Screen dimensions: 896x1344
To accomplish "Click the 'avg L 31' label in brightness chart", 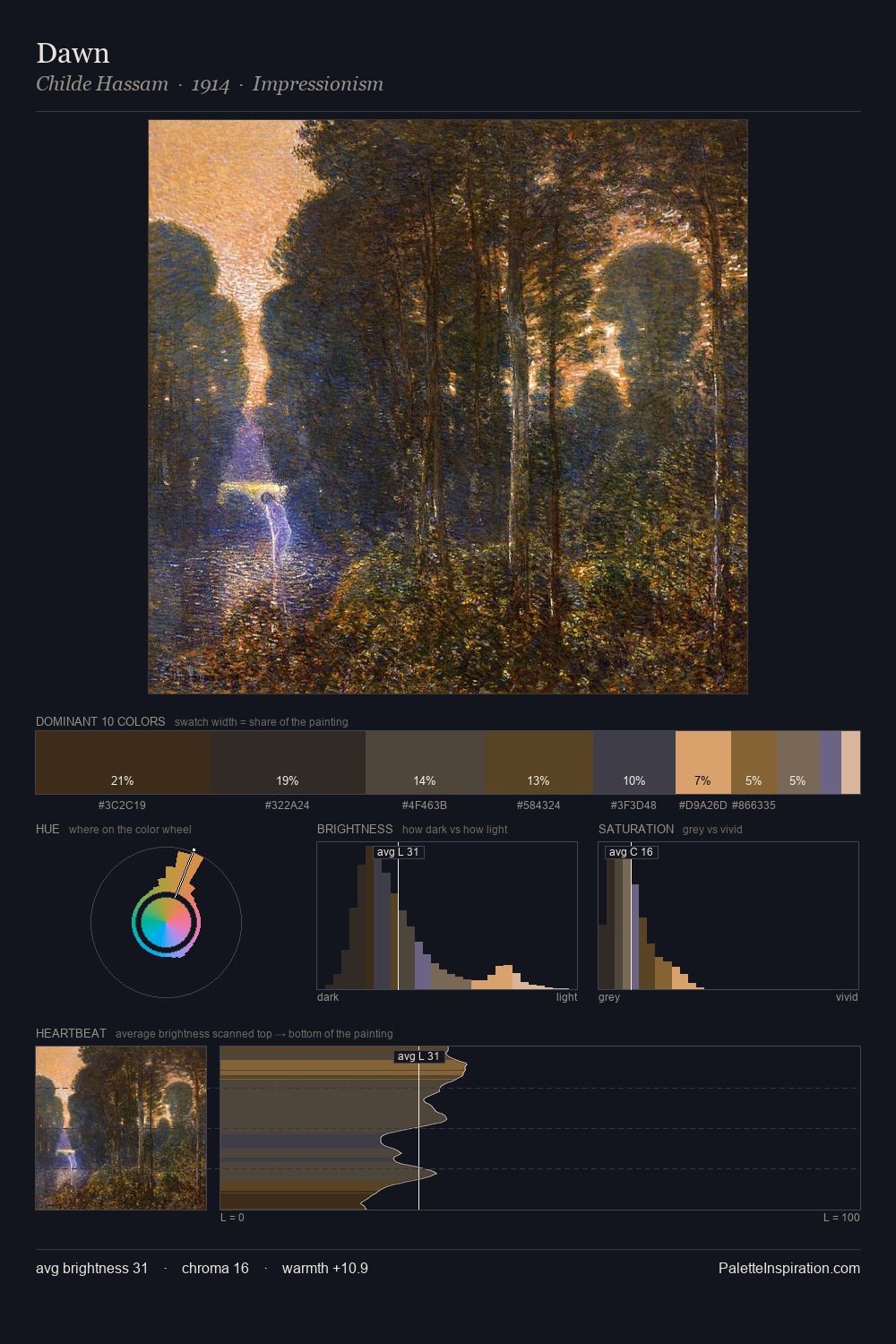I will (x=399, y=852).
